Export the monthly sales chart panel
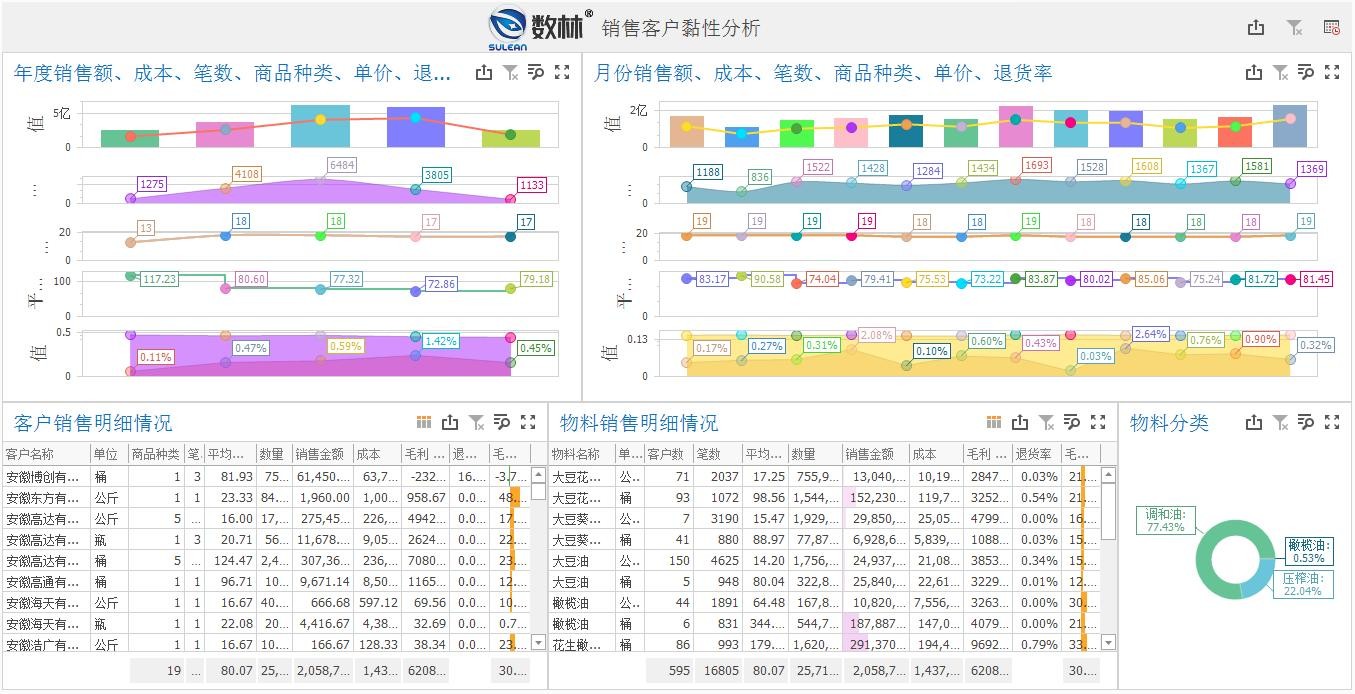Screen dimensions: 1355x694 (1254, 72)
